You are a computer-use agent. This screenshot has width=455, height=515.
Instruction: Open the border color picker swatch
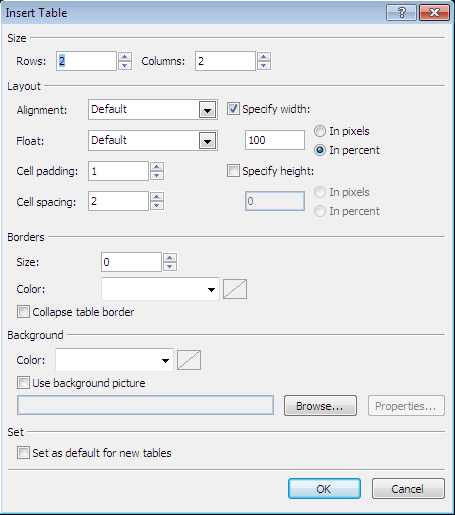pos(235,289)
